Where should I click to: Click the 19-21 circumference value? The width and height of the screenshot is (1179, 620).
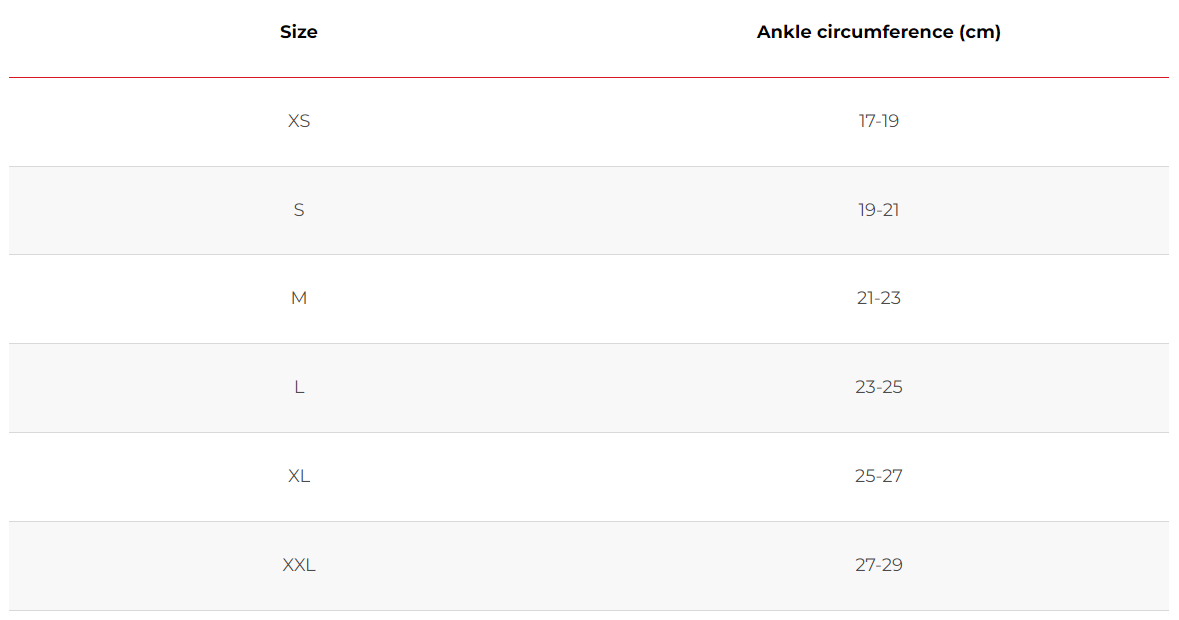[878, 210]
